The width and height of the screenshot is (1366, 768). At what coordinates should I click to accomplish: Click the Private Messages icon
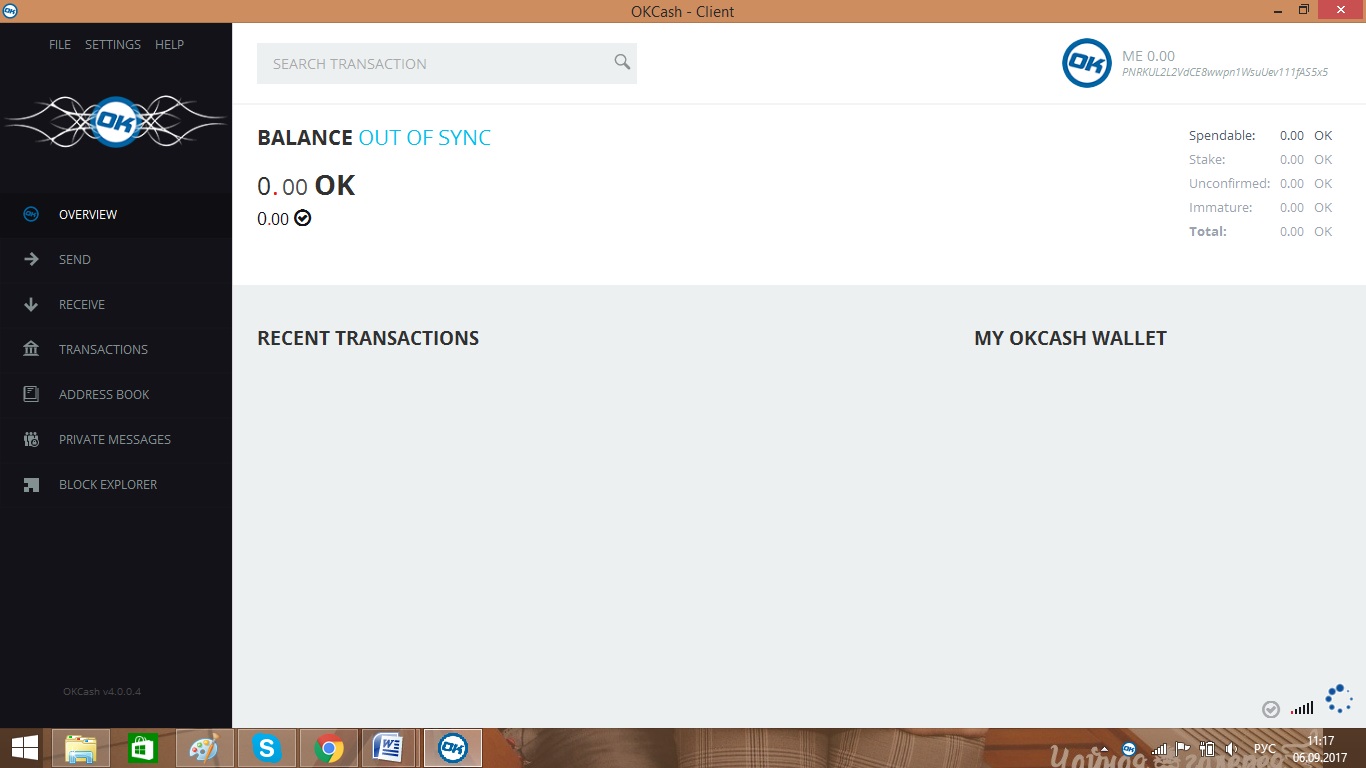[x=31, y=439]
